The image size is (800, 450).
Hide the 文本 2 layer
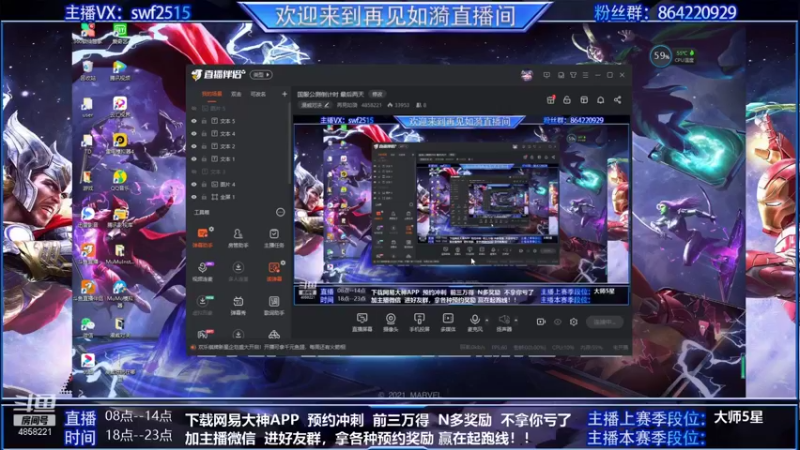pos(194,146)
